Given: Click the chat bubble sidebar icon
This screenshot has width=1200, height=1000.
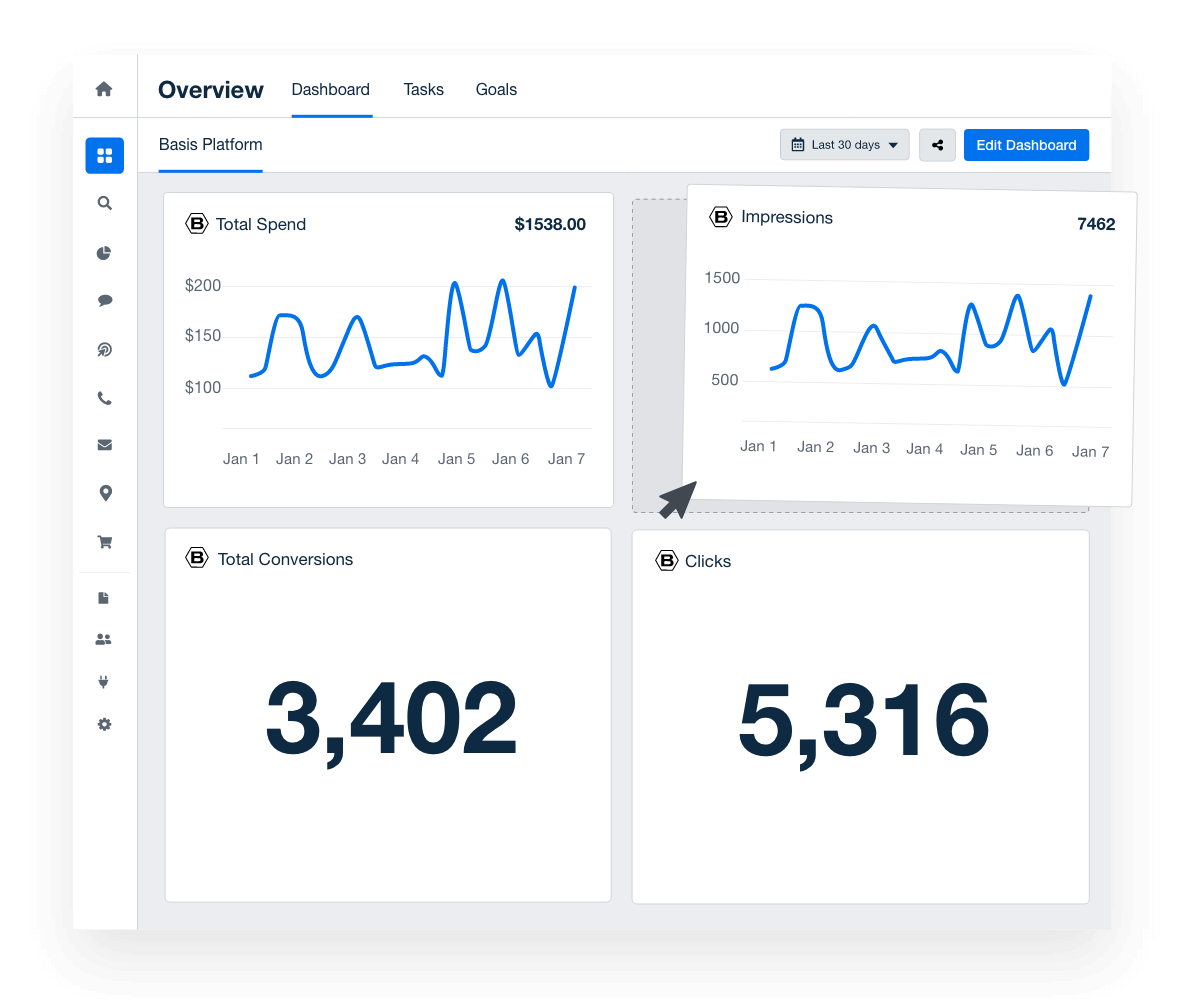Looking at the screenshot, I should click(x=104, y=300).
